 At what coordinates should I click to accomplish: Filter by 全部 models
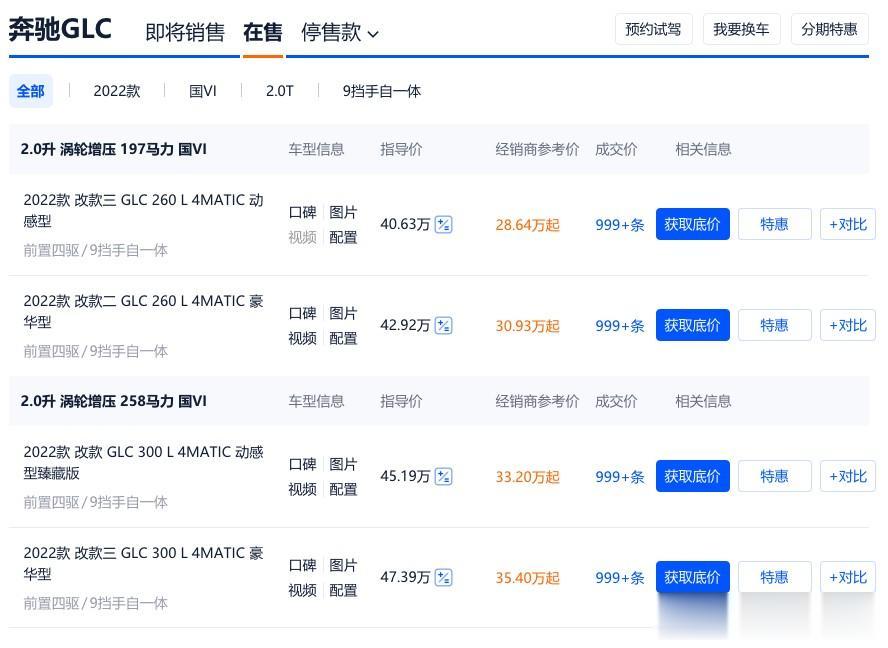click(31, 91)
